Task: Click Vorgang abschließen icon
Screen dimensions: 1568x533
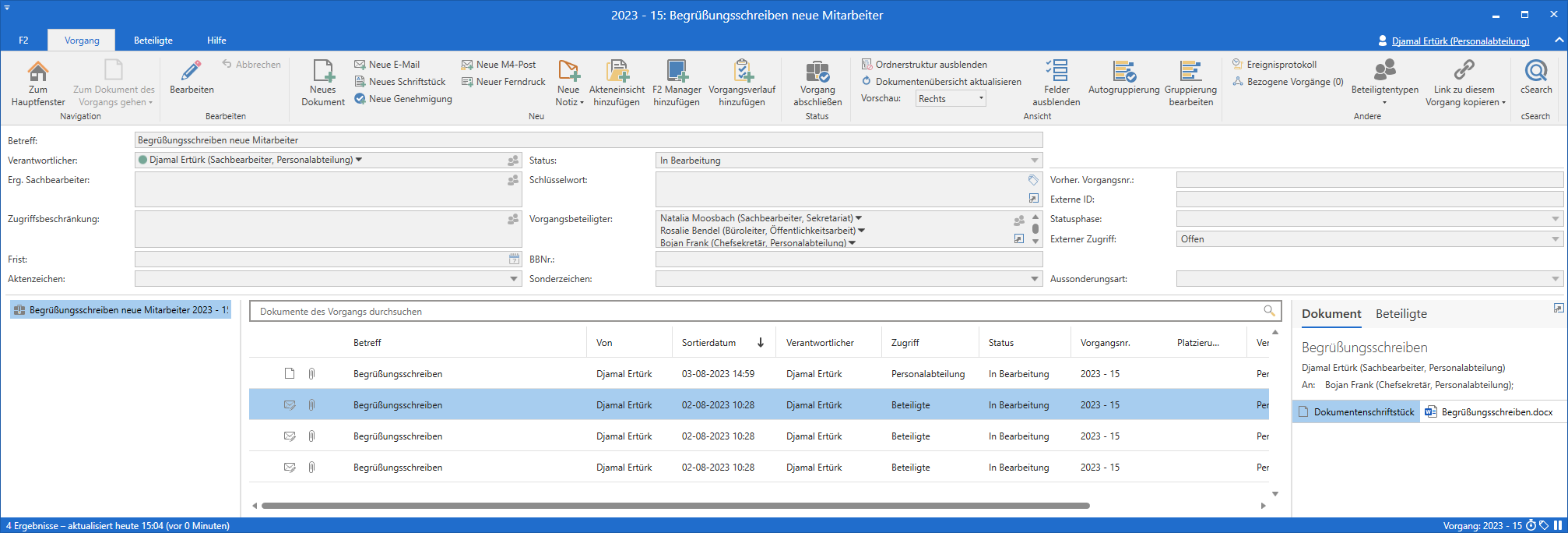Action: (817, 72)
